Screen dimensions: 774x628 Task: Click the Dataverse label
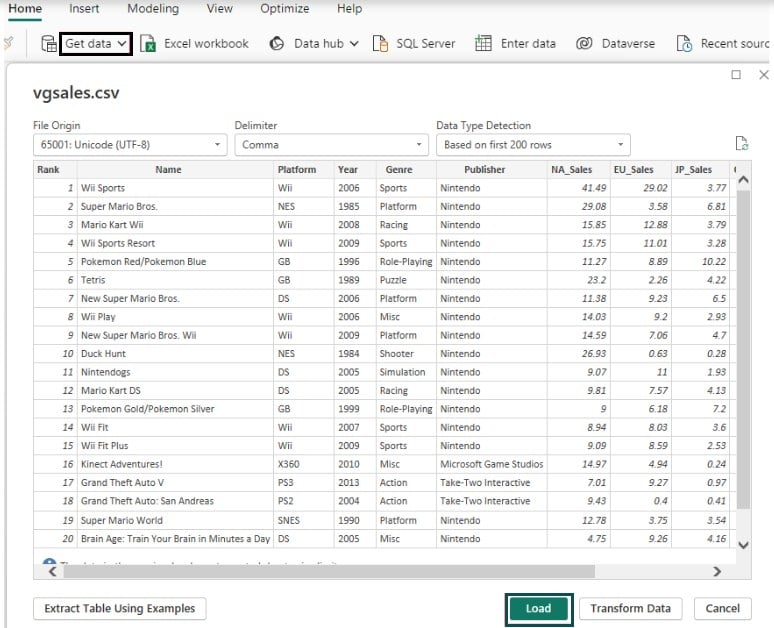click(628, 44)
